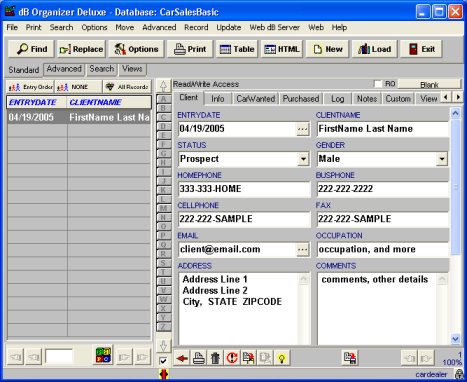The image size is (467, 382).
Task: Create a New database
Action: pos(327,49)
